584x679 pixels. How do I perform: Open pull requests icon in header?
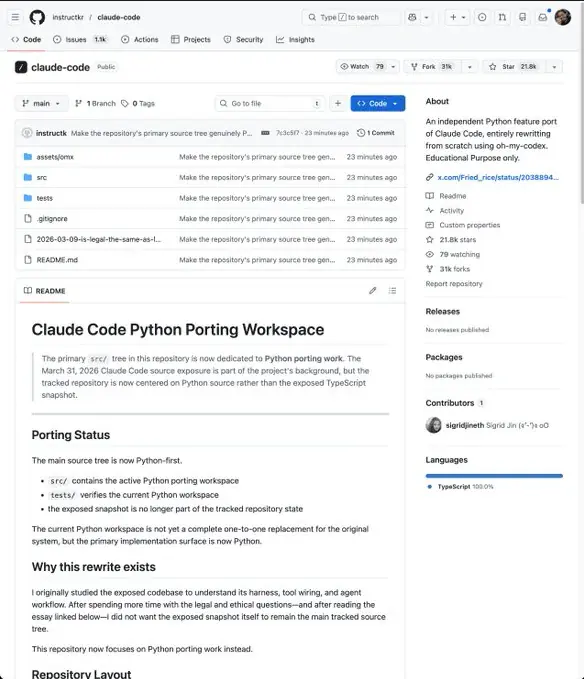(502, 17)
